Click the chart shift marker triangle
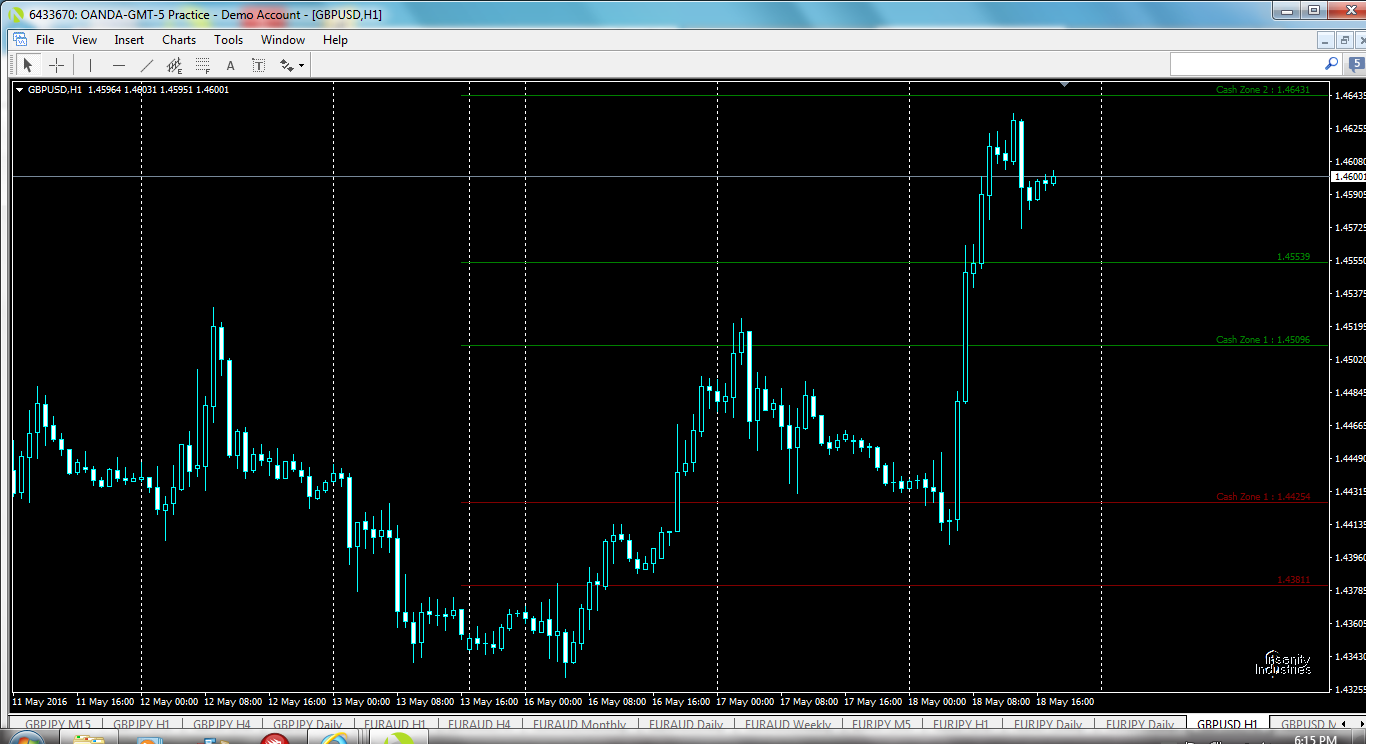The width and height of the screenshot is (1382, 744). coord(1064,85)
